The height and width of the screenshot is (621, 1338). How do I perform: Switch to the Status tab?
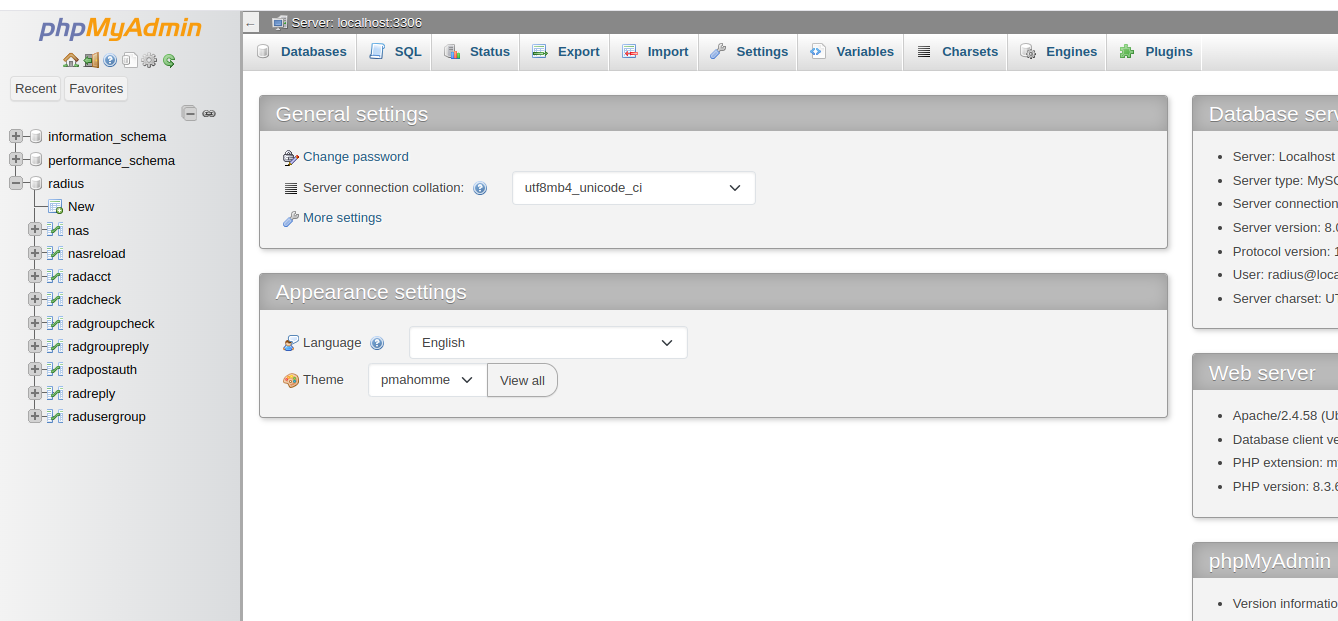click(x=476, y=52)
